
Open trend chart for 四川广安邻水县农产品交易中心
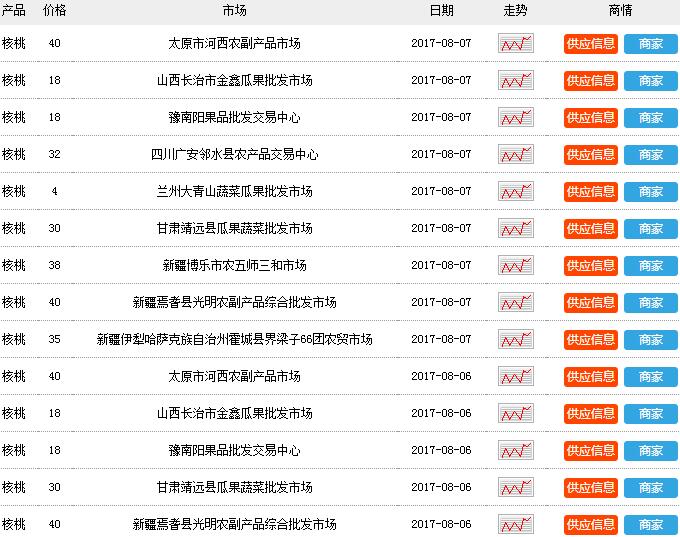click(x=515, y=154)
